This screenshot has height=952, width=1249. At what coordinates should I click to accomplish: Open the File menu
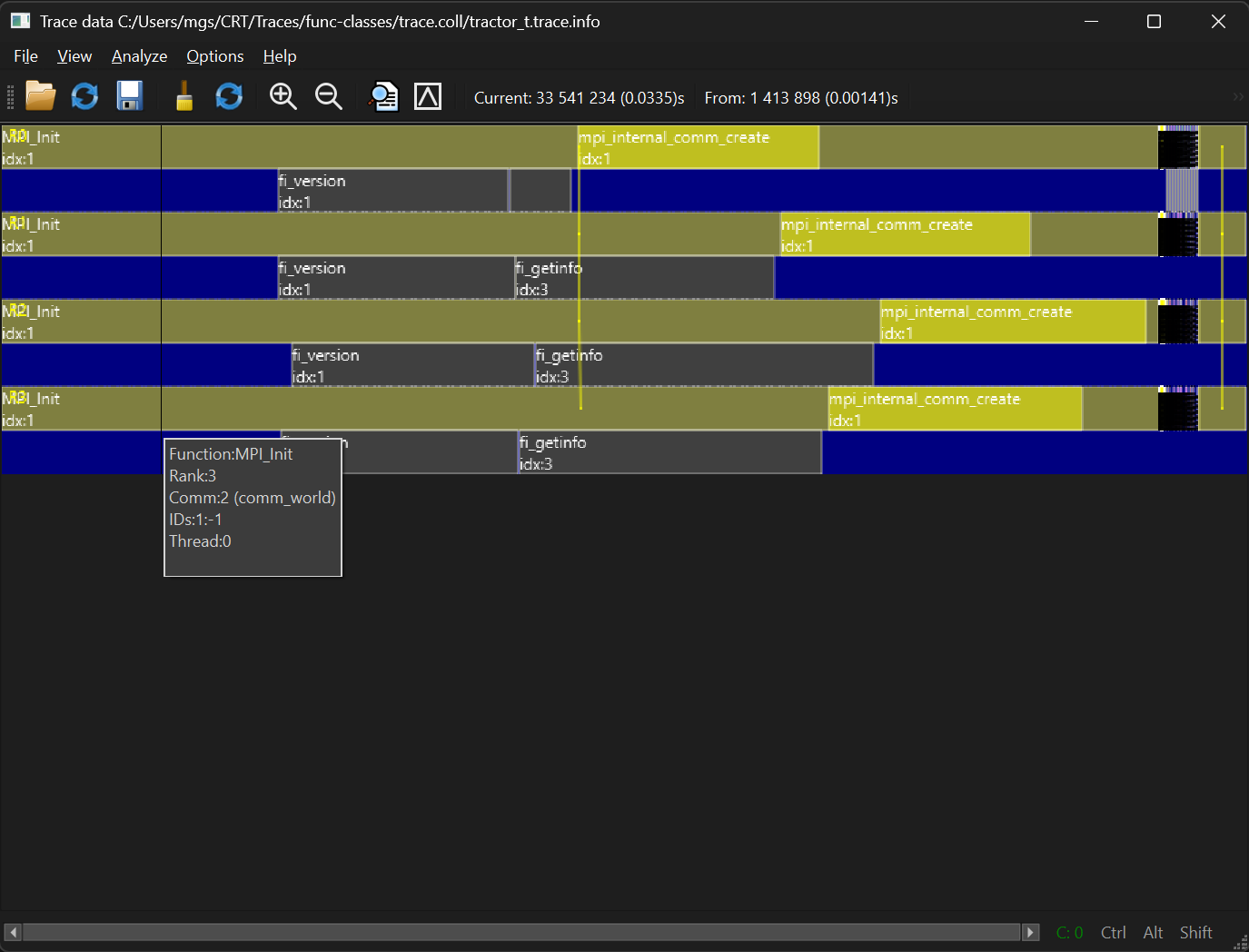(x=25, y=56)
